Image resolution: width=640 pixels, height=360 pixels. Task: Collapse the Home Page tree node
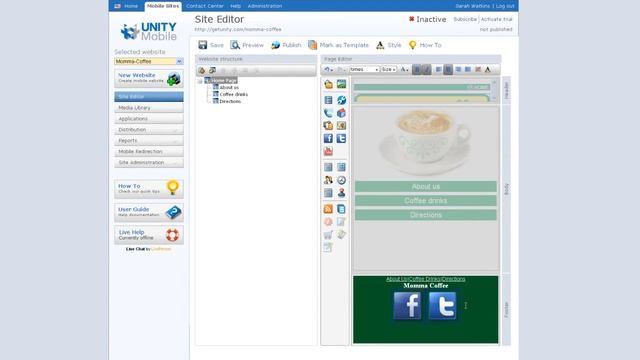pos(200,81)
